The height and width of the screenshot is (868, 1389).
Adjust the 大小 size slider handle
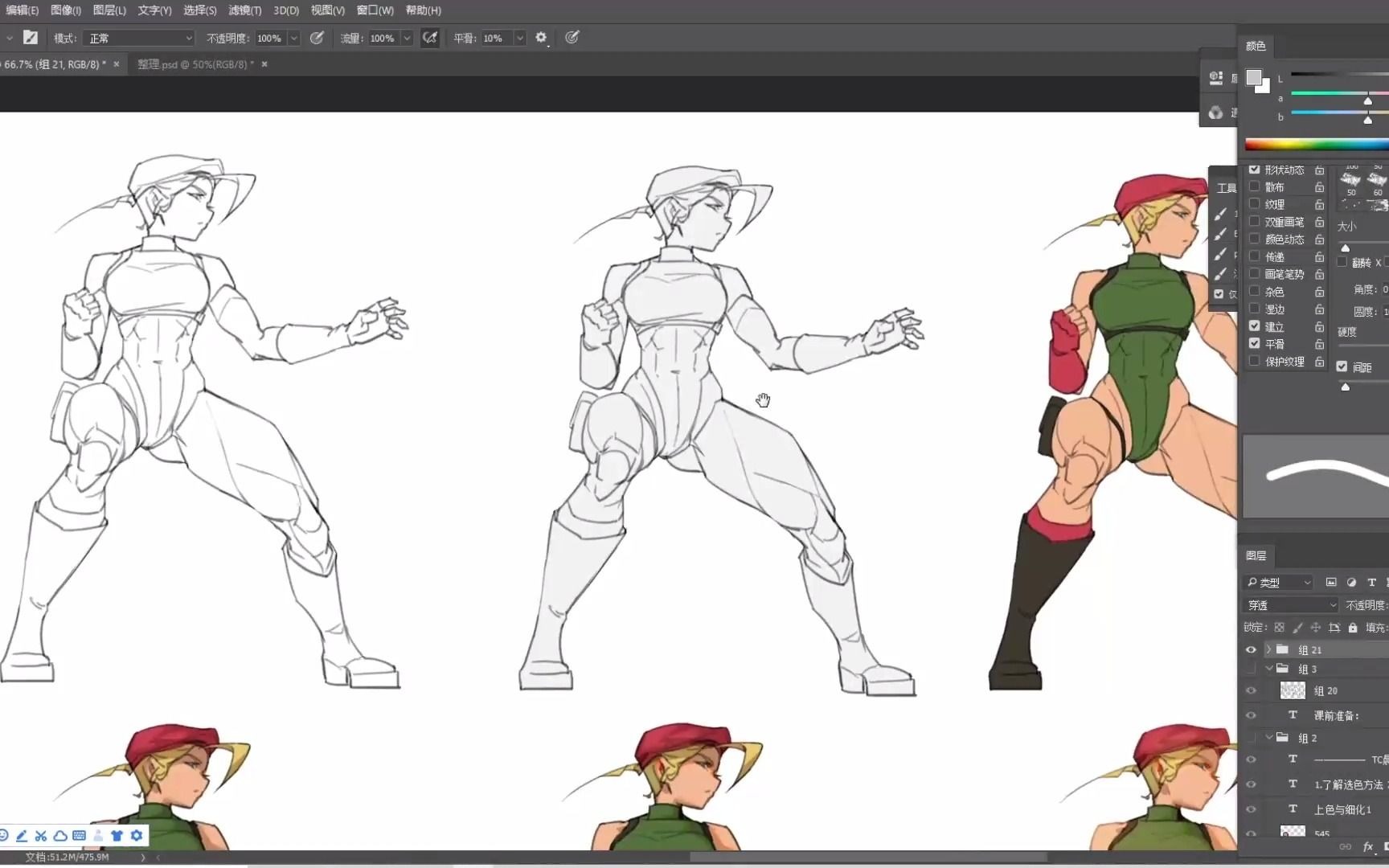coord(1345,248)
